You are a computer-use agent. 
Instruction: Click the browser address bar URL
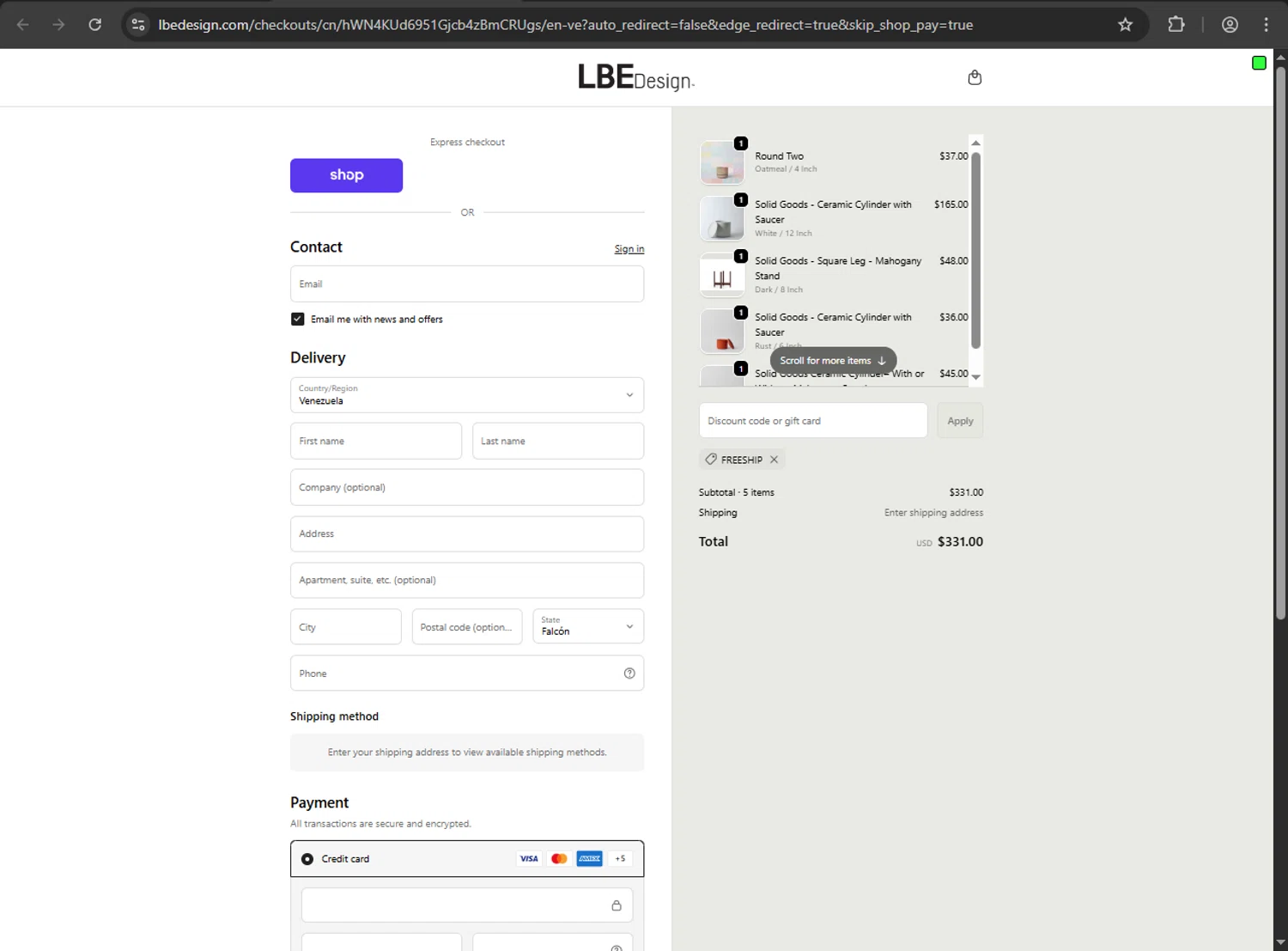(x=565, y=25)
